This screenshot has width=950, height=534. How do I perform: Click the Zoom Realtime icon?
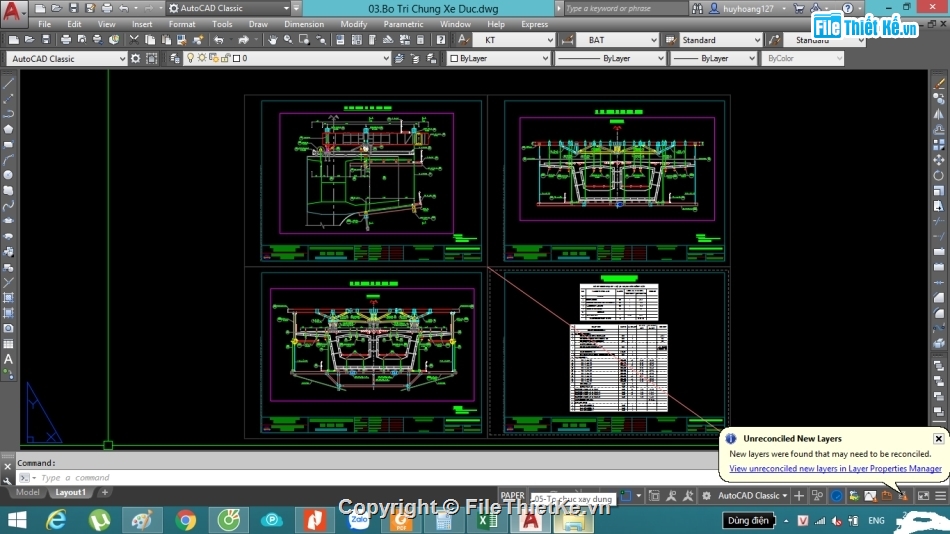(x=288, y=40)
